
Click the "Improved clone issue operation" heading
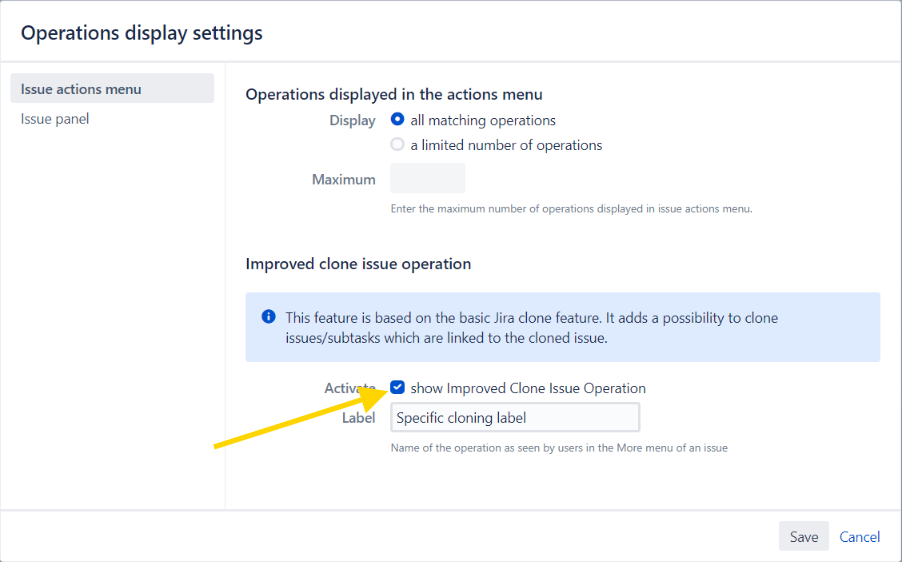click(x=358, y=264)
